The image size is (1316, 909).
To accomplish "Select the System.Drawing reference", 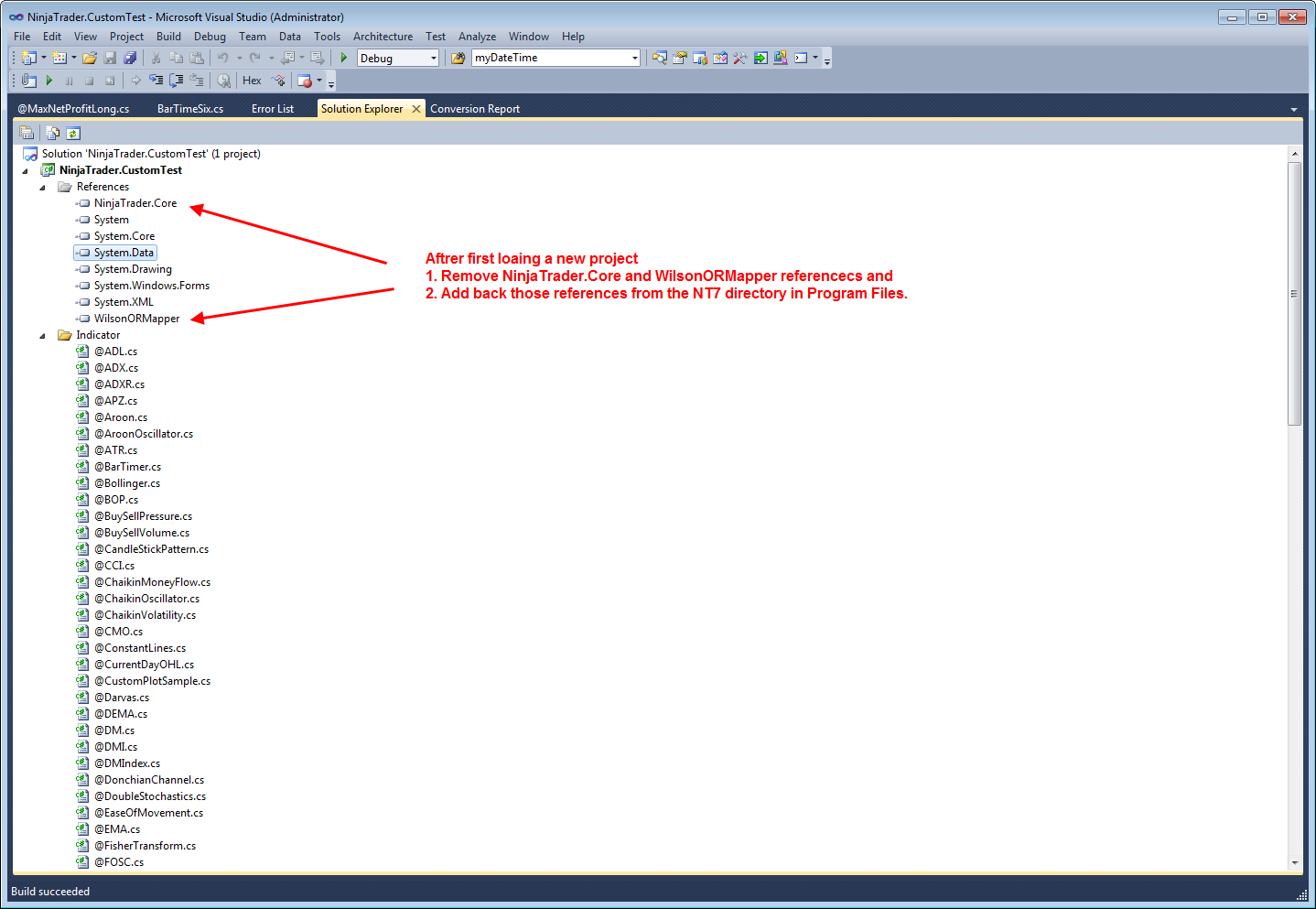I will tap(133, 269).
